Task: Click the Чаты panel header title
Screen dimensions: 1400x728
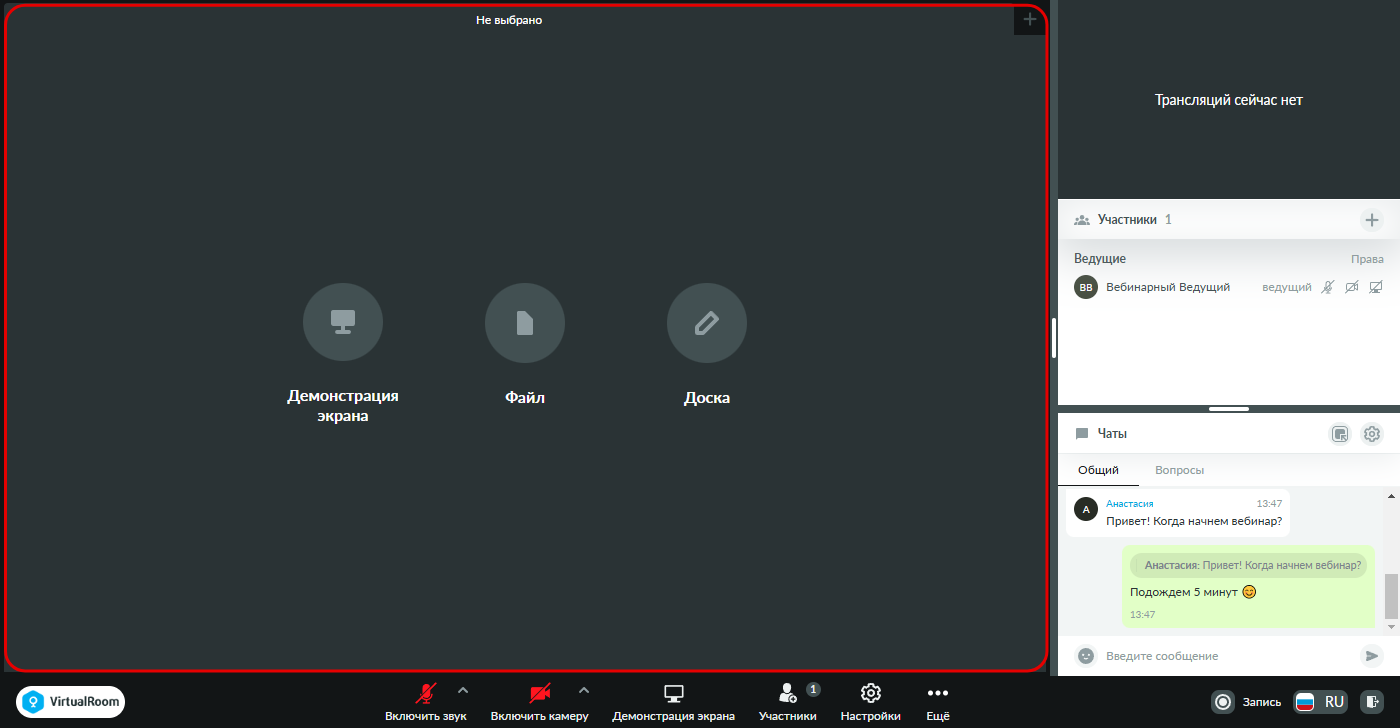Action: pos(1112,434)
